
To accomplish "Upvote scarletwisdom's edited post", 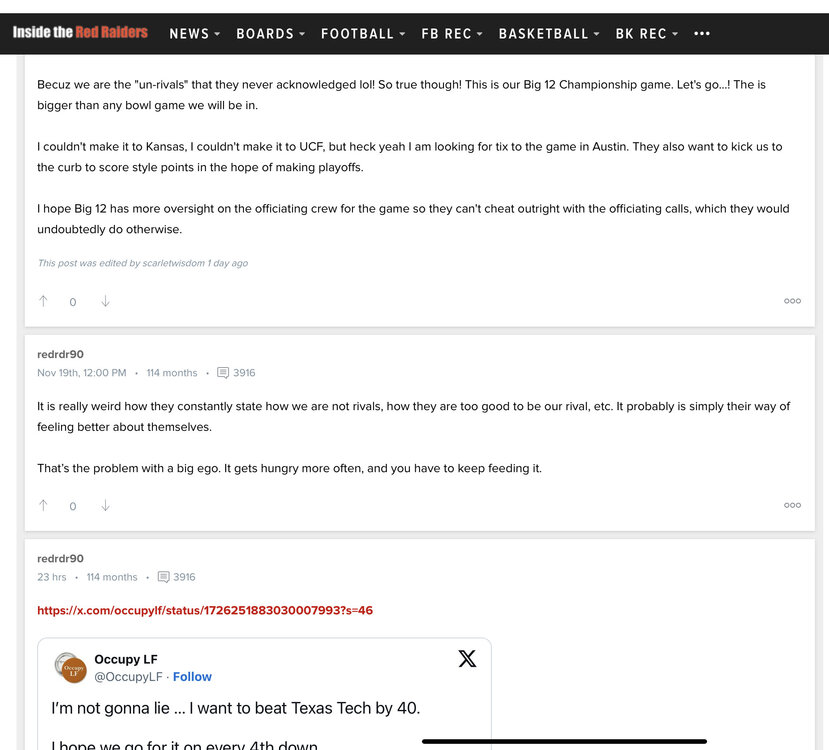I will (x=43, y=301).
